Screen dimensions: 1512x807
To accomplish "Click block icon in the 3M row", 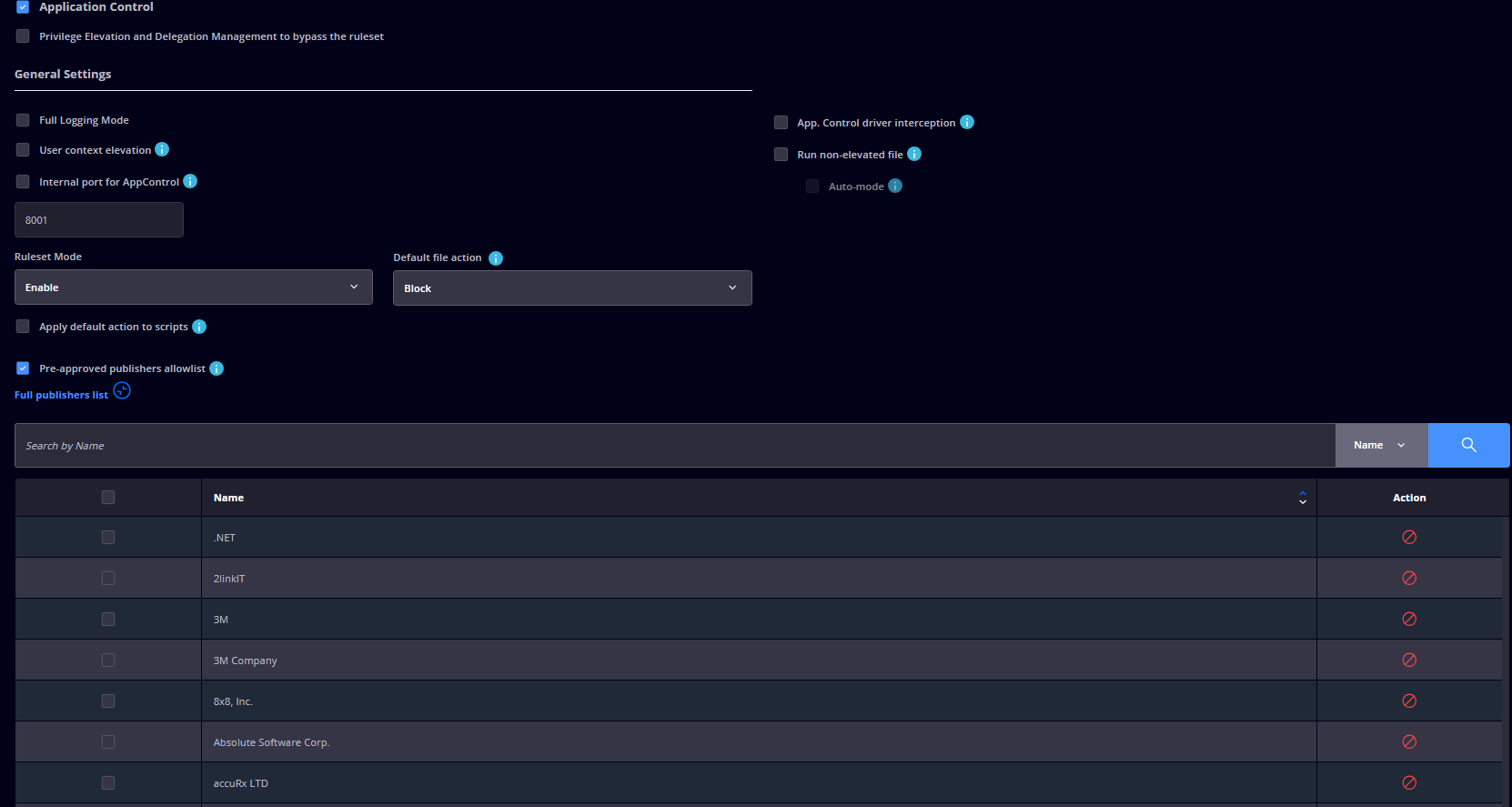I will point(1409,619).
